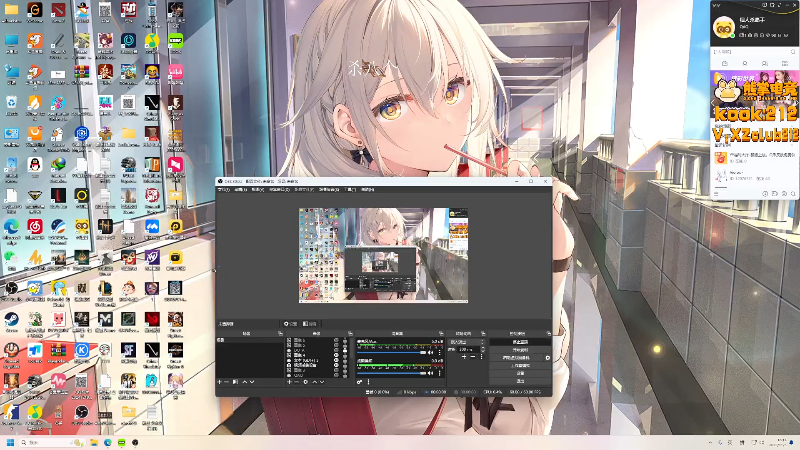Open source Properties button under OBS preview

coord(290,323)
